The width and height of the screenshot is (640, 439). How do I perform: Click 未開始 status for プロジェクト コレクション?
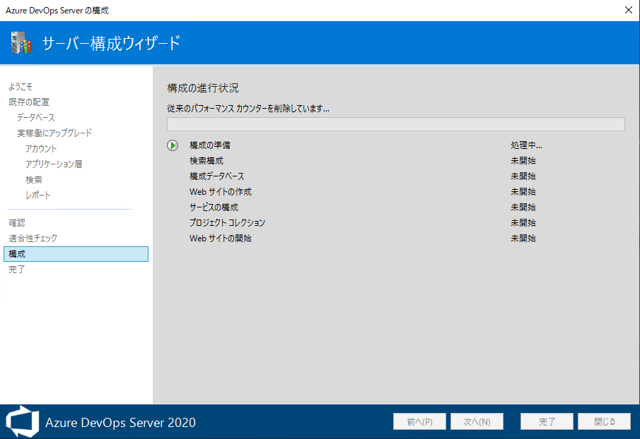point(523,223)
